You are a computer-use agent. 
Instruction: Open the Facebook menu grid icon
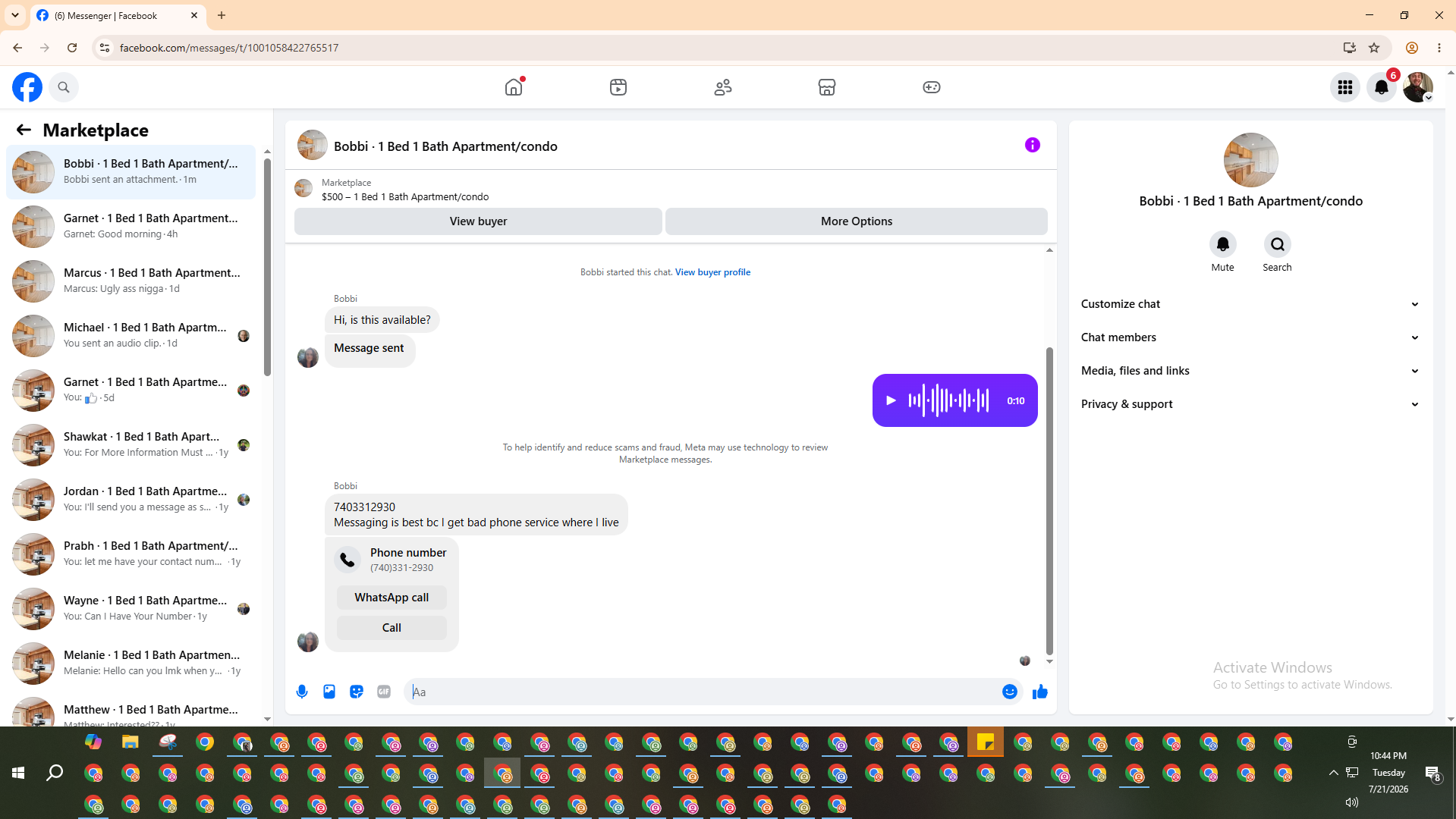1345,87
